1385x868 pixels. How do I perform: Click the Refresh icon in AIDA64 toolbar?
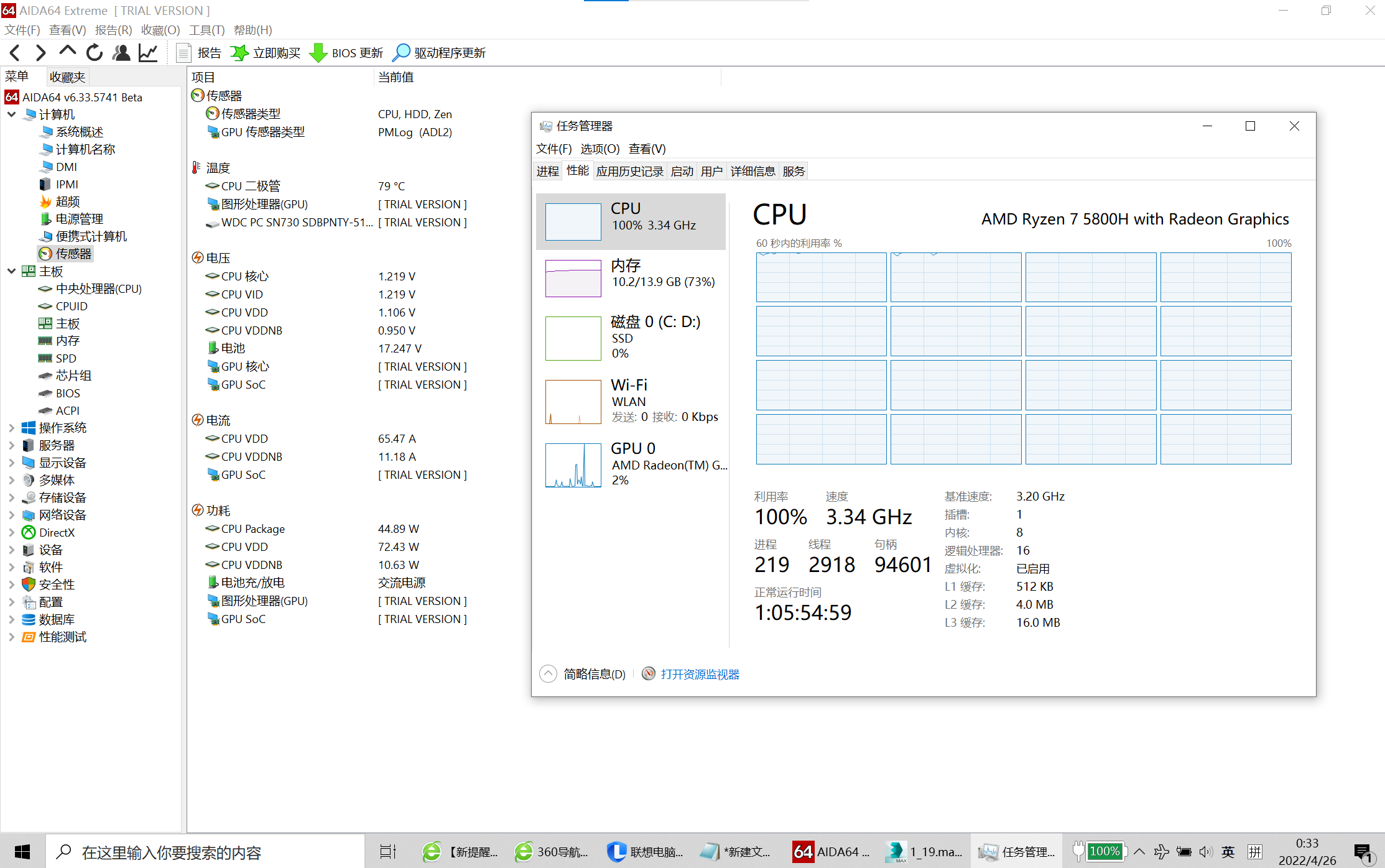(95, 53)
